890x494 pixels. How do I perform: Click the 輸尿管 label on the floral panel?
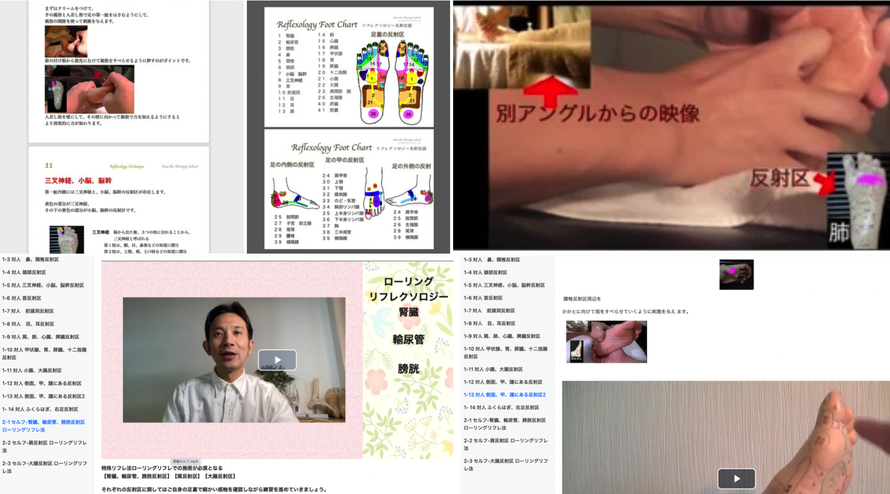click(x=408, y=340)
